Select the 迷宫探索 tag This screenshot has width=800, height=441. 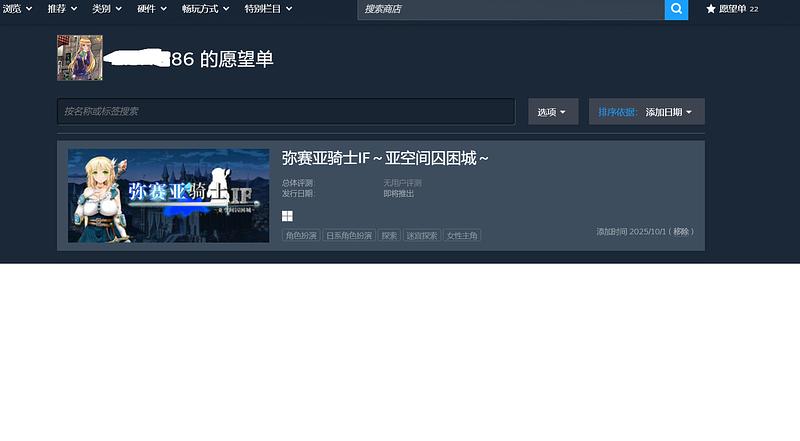(x=421, y=236)
